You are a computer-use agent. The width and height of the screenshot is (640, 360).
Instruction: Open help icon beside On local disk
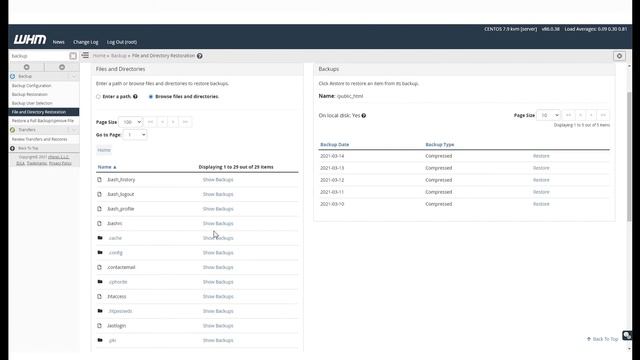point(364,116)
